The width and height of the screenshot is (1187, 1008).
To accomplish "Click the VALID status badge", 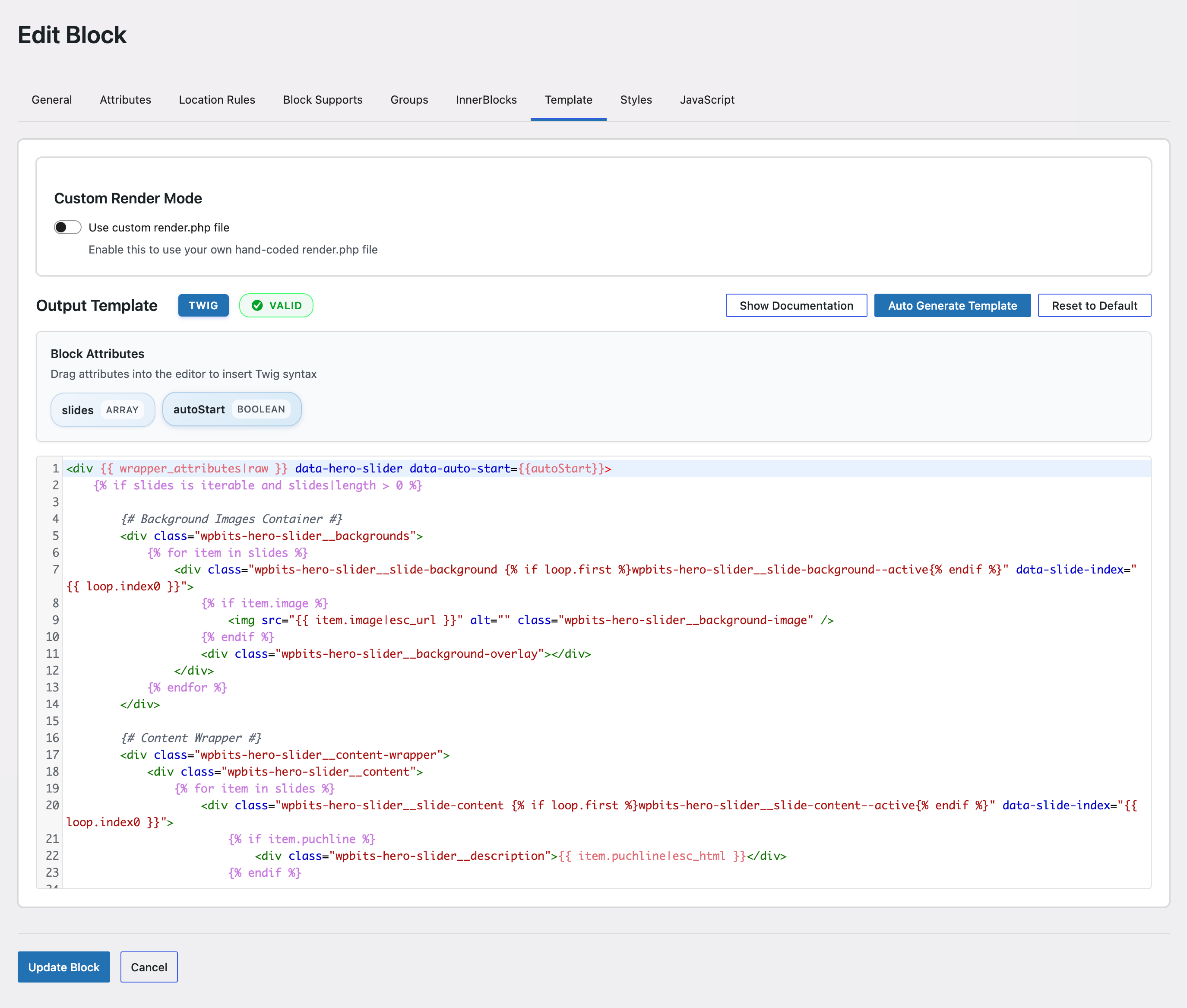I will tap(276, 306).
